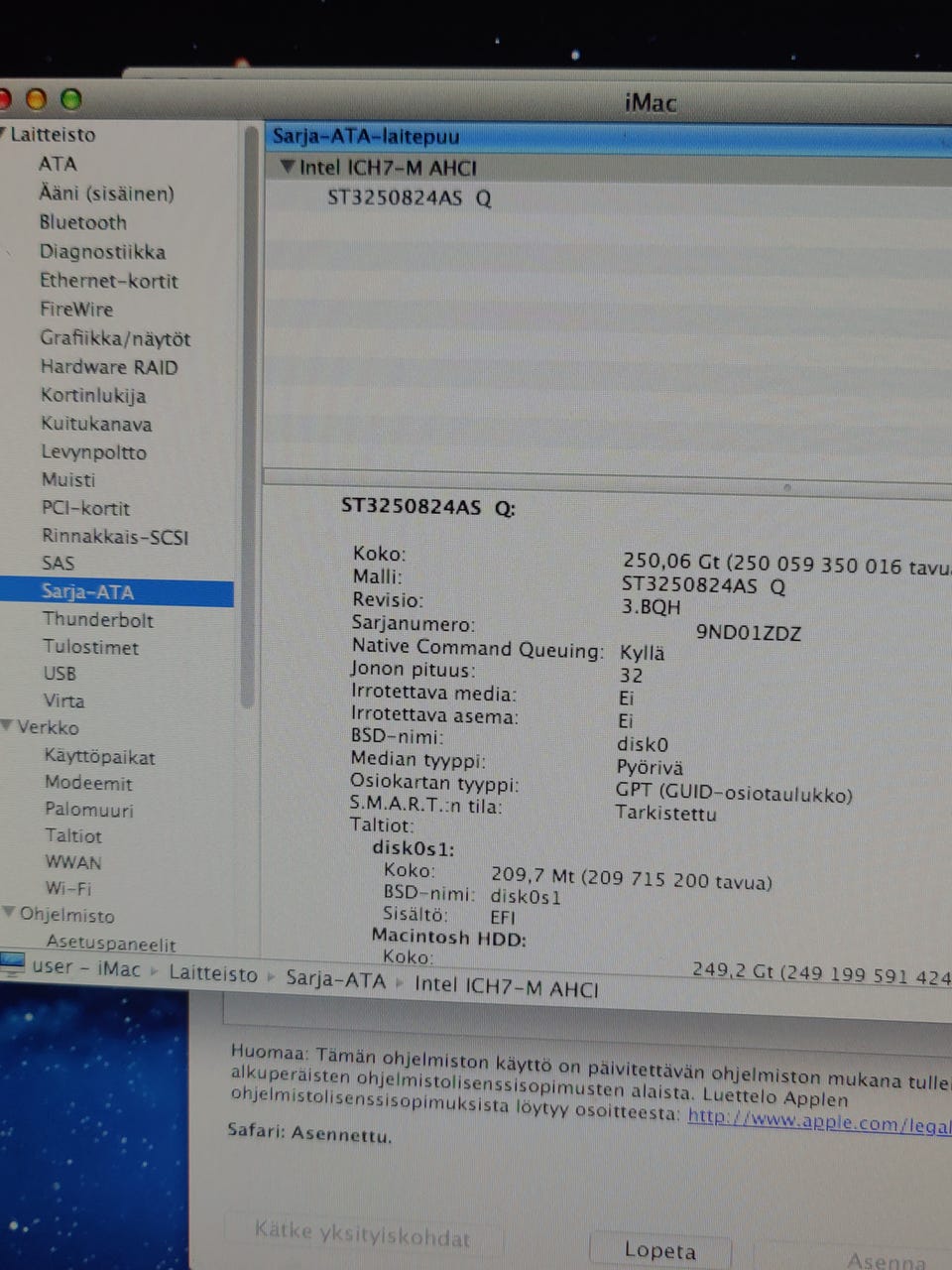952x1270 pixels.
Task: Select Rinnakkais-SCSI entry
Action: tap(115, 537)
